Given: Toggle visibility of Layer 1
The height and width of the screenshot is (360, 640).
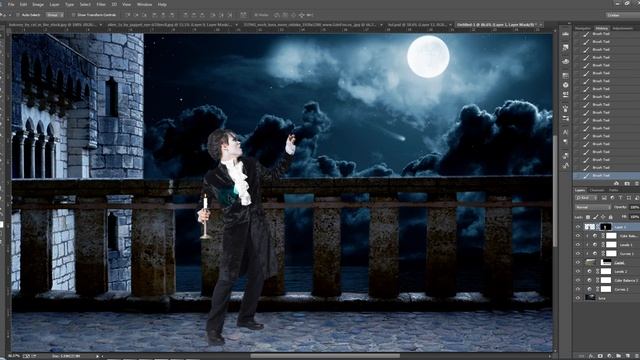Looking at the screenshot, I should tap(578, 227).
